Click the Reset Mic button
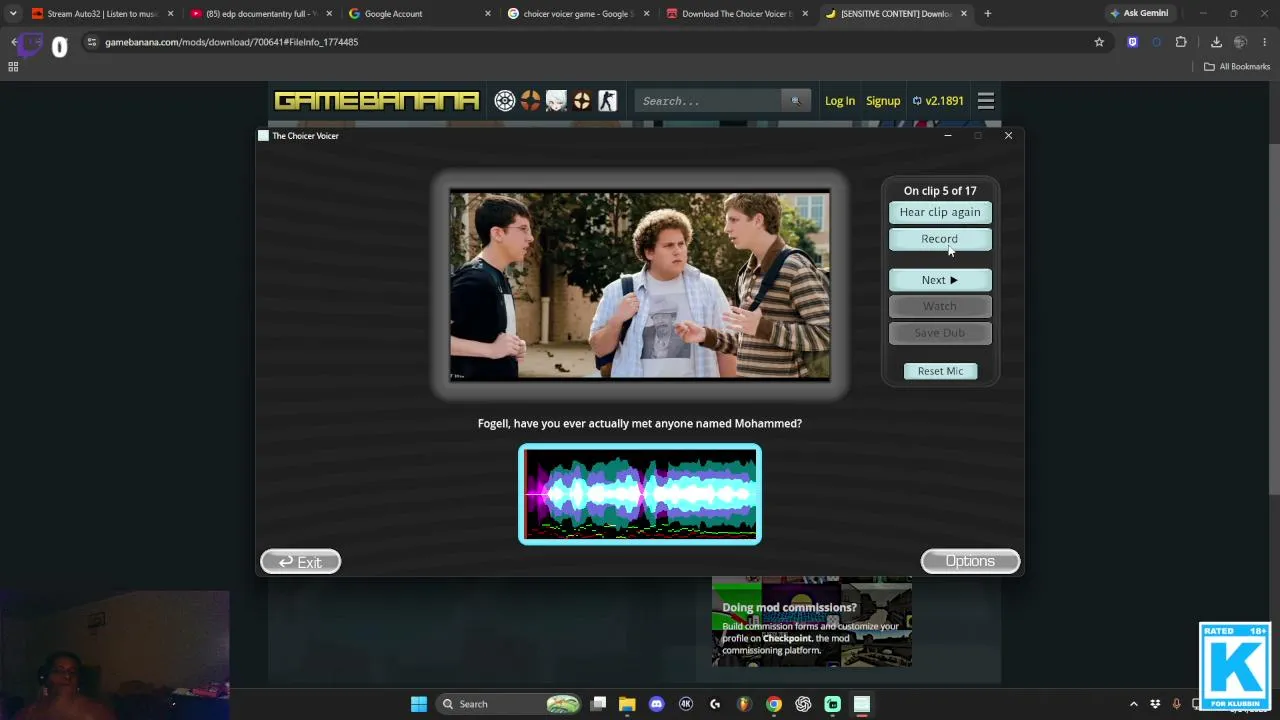 [x=940, y=371]
